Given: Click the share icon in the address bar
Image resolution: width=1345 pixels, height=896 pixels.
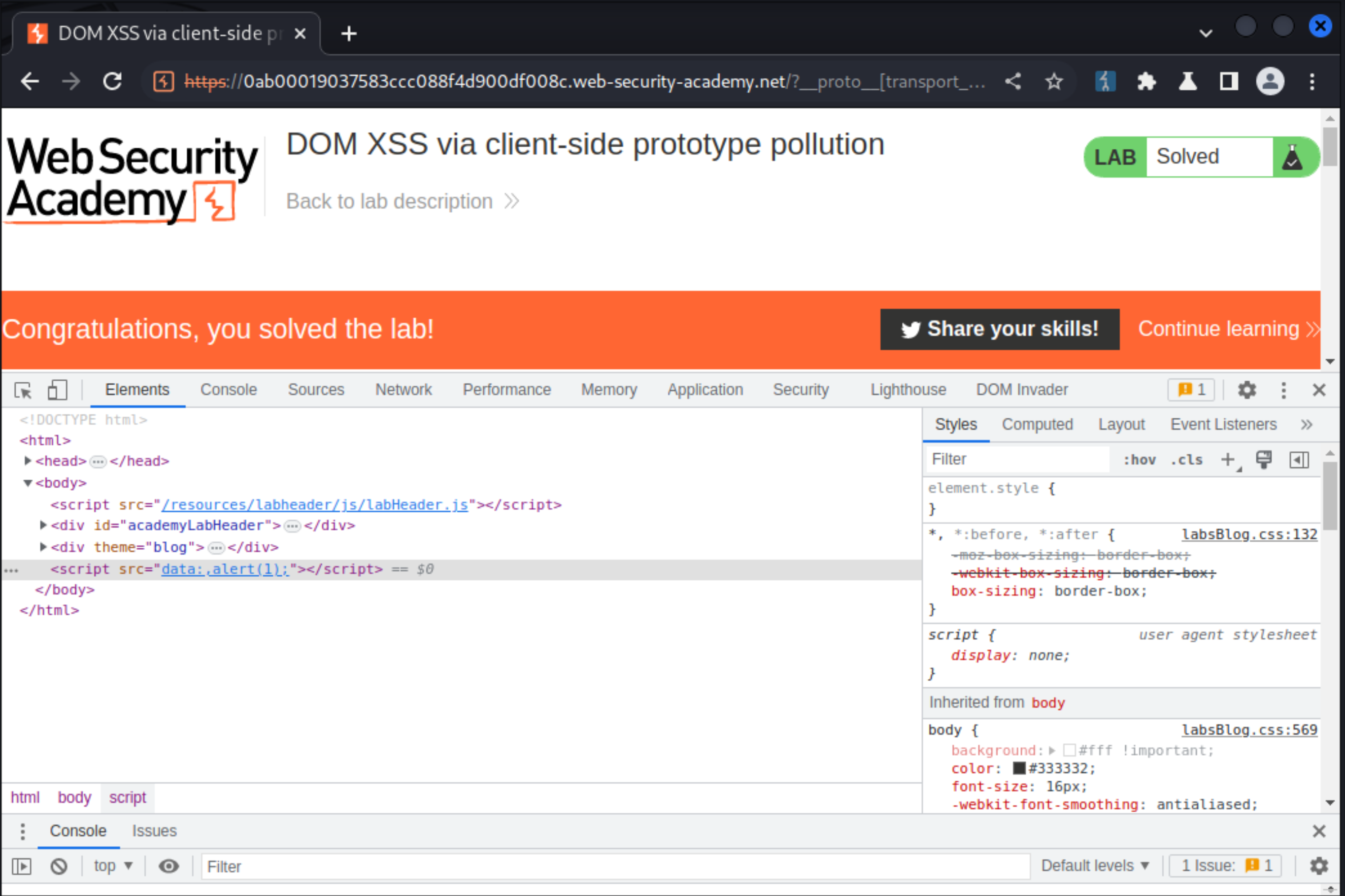Looking at the screenshot, I should (1013, 82).
